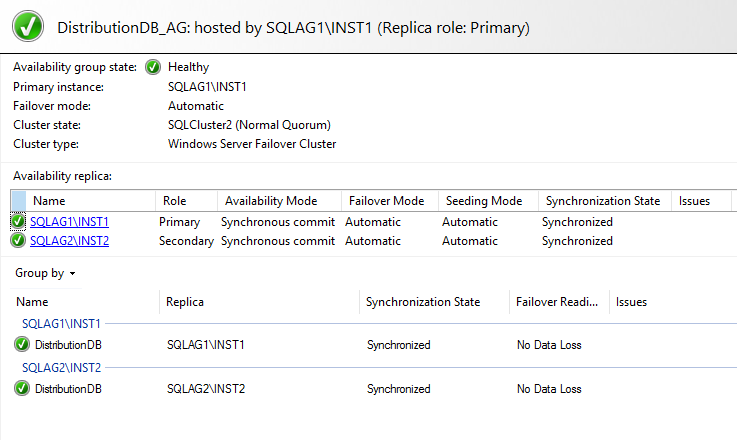Click green status icon beside SQLAG2\INST2 replica link

(x=18, y=240)
